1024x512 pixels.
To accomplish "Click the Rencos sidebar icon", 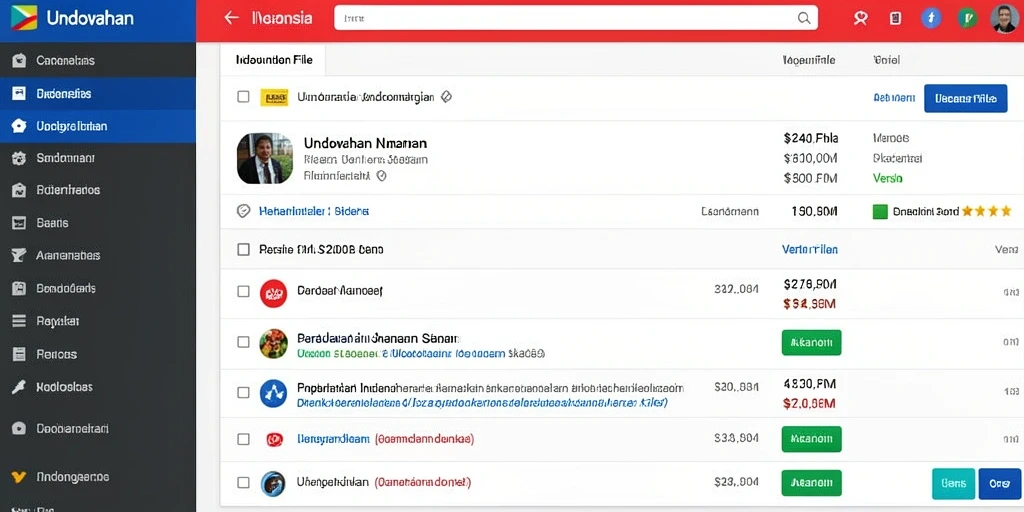I will point(19,354).
